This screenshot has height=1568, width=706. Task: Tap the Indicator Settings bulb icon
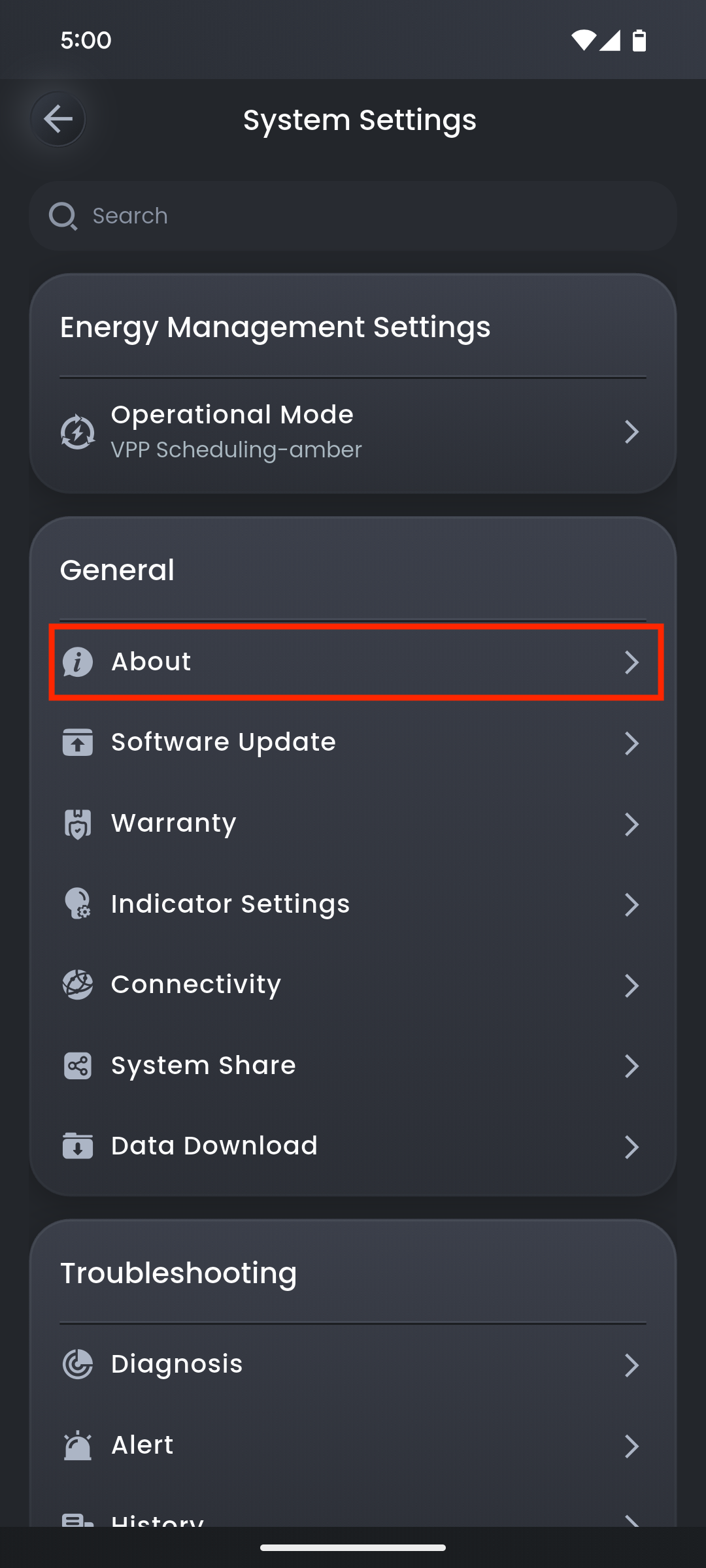(x=78, y=904)
